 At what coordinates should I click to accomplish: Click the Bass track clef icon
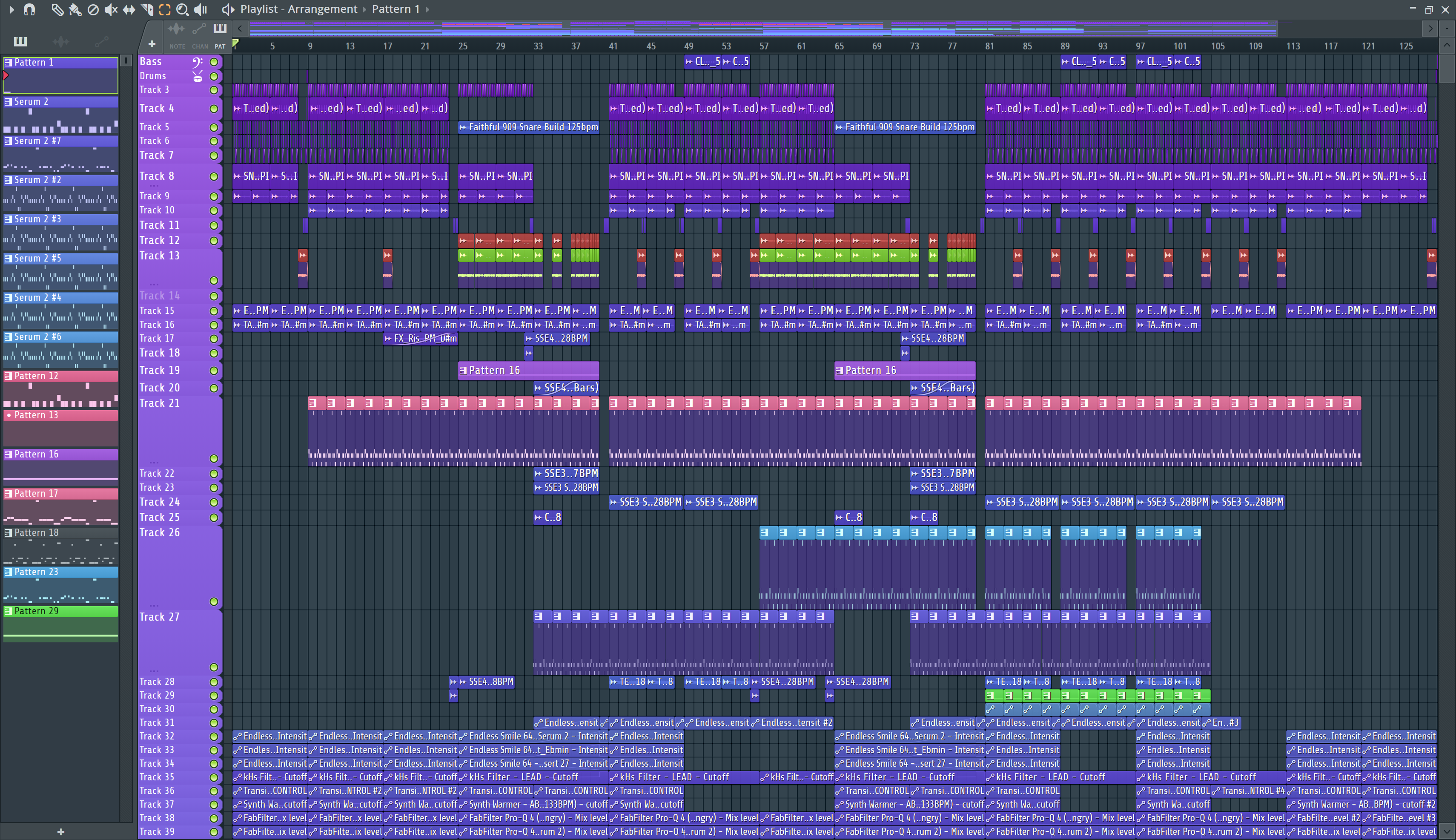click(197, 62)
